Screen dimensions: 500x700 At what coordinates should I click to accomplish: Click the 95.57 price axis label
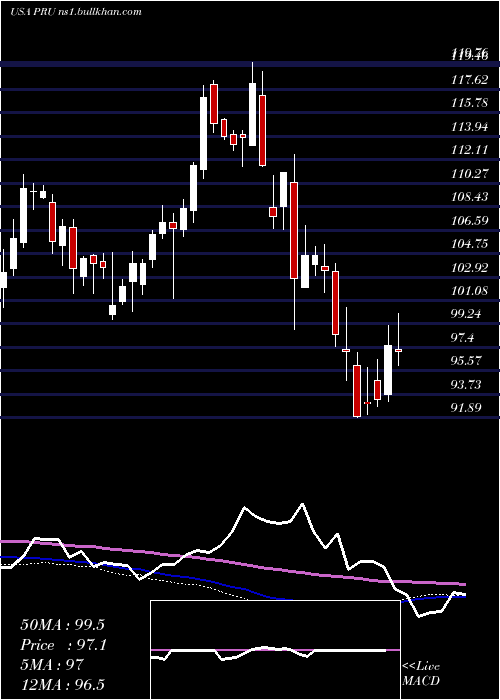(467, 361)
